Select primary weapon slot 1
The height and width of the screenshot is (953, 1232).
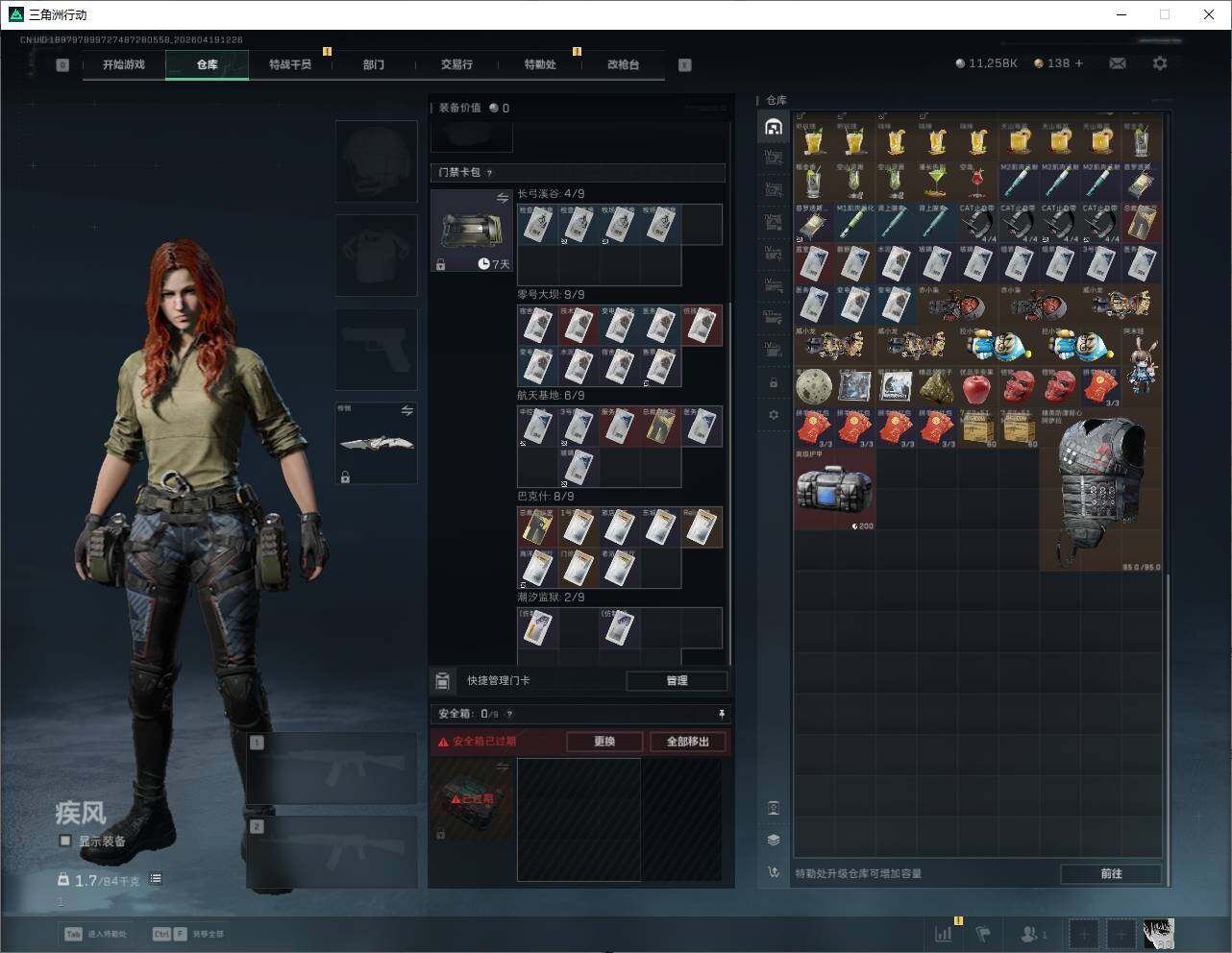(333, 769)
